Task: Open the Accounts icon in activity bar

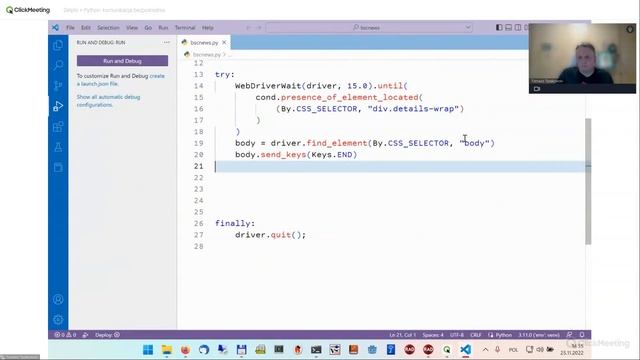Action: click(x=58, y=299)
